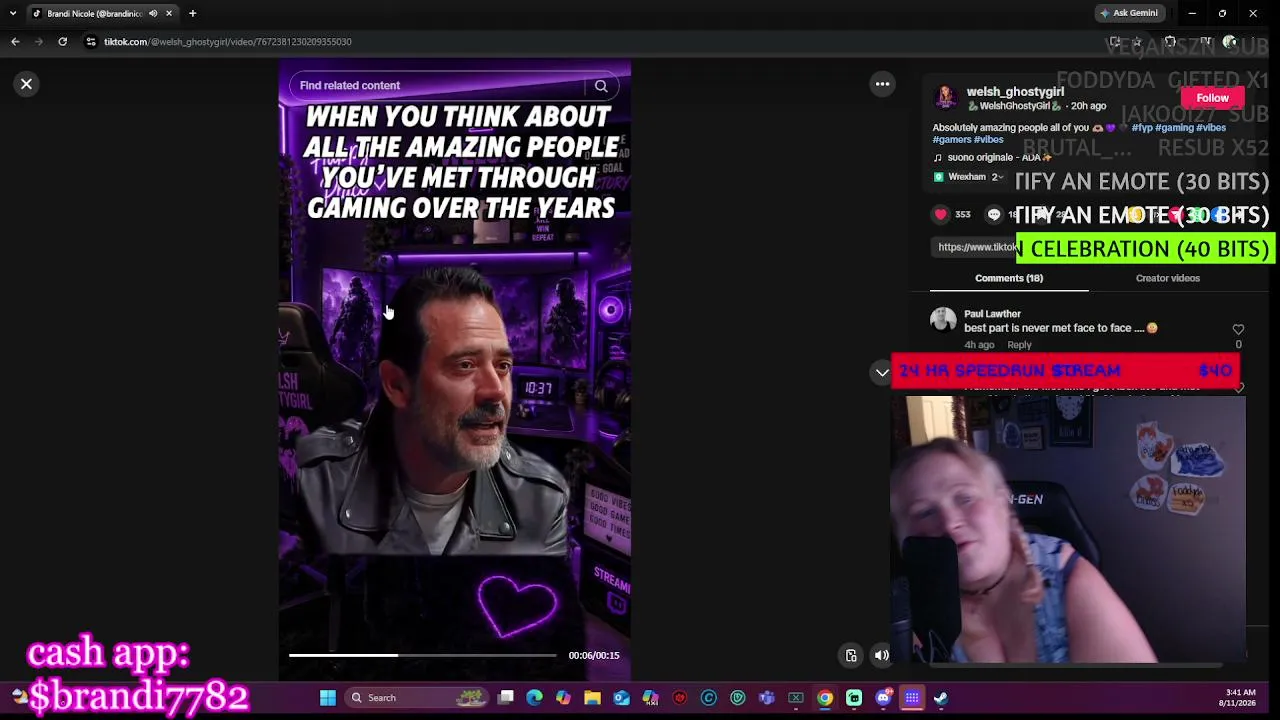Follow welsh_ghostygirl
Image resolution: width=1280 pixels, height=720 pixels.
(1212, 98)
